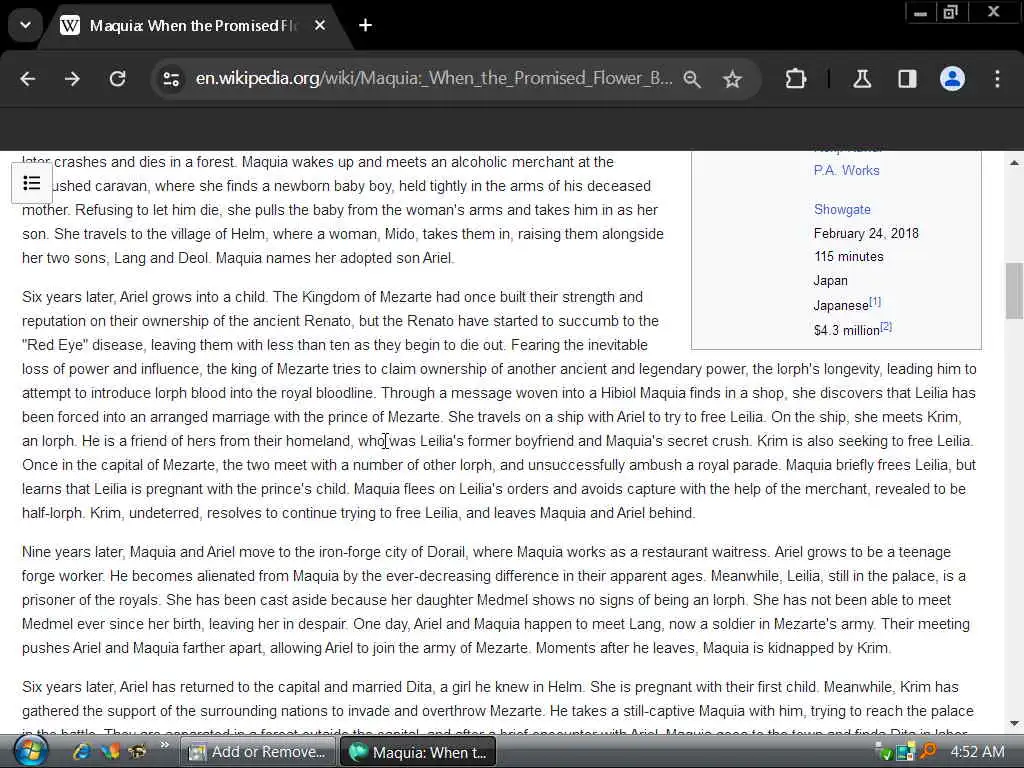This screenshot has height=768, width=1024.
Task: Toggle the browser side panel
Action: pyautogui.click(x=906, y=79)
